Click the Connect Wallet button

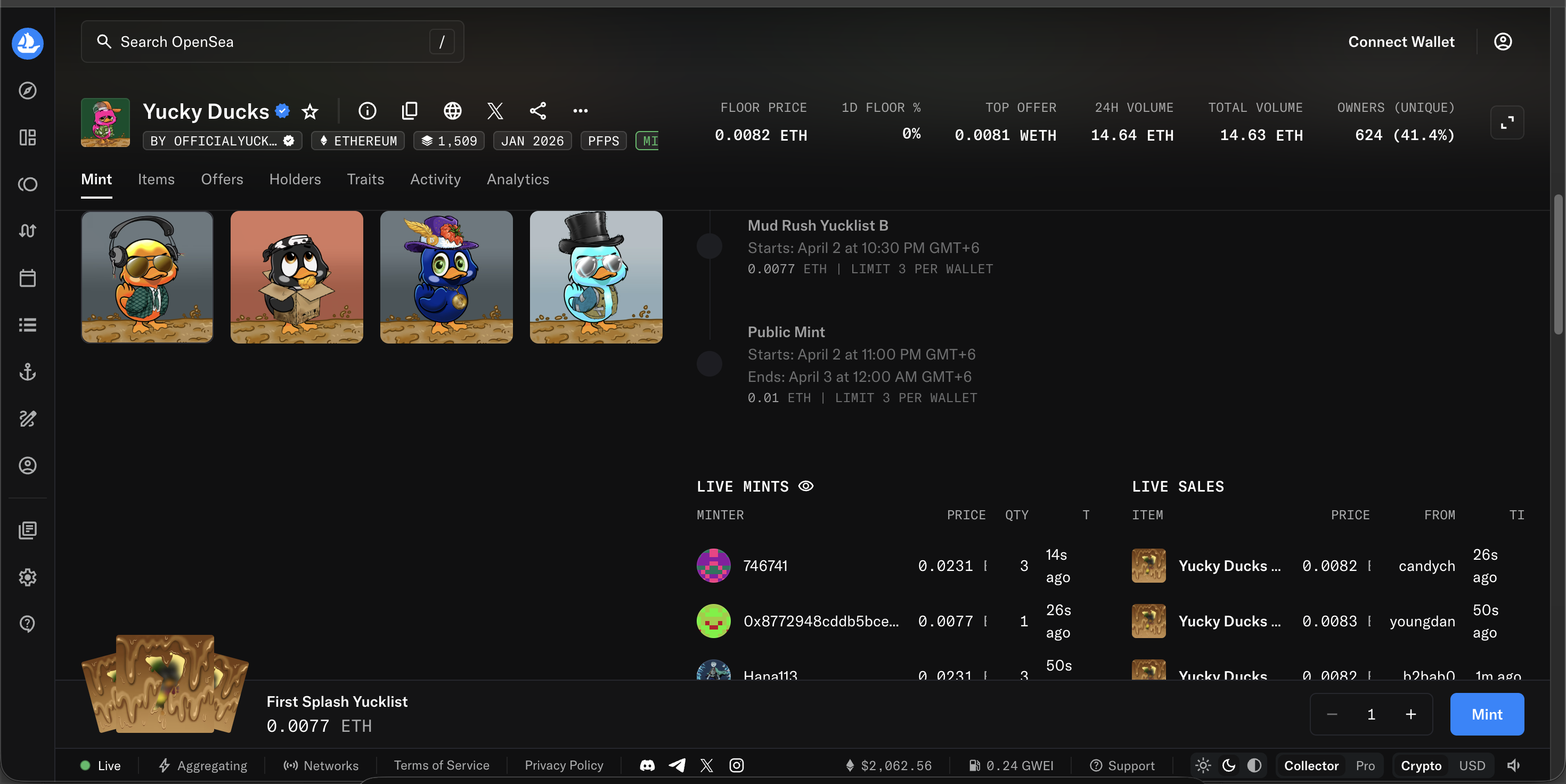(x=1401, y=42)
